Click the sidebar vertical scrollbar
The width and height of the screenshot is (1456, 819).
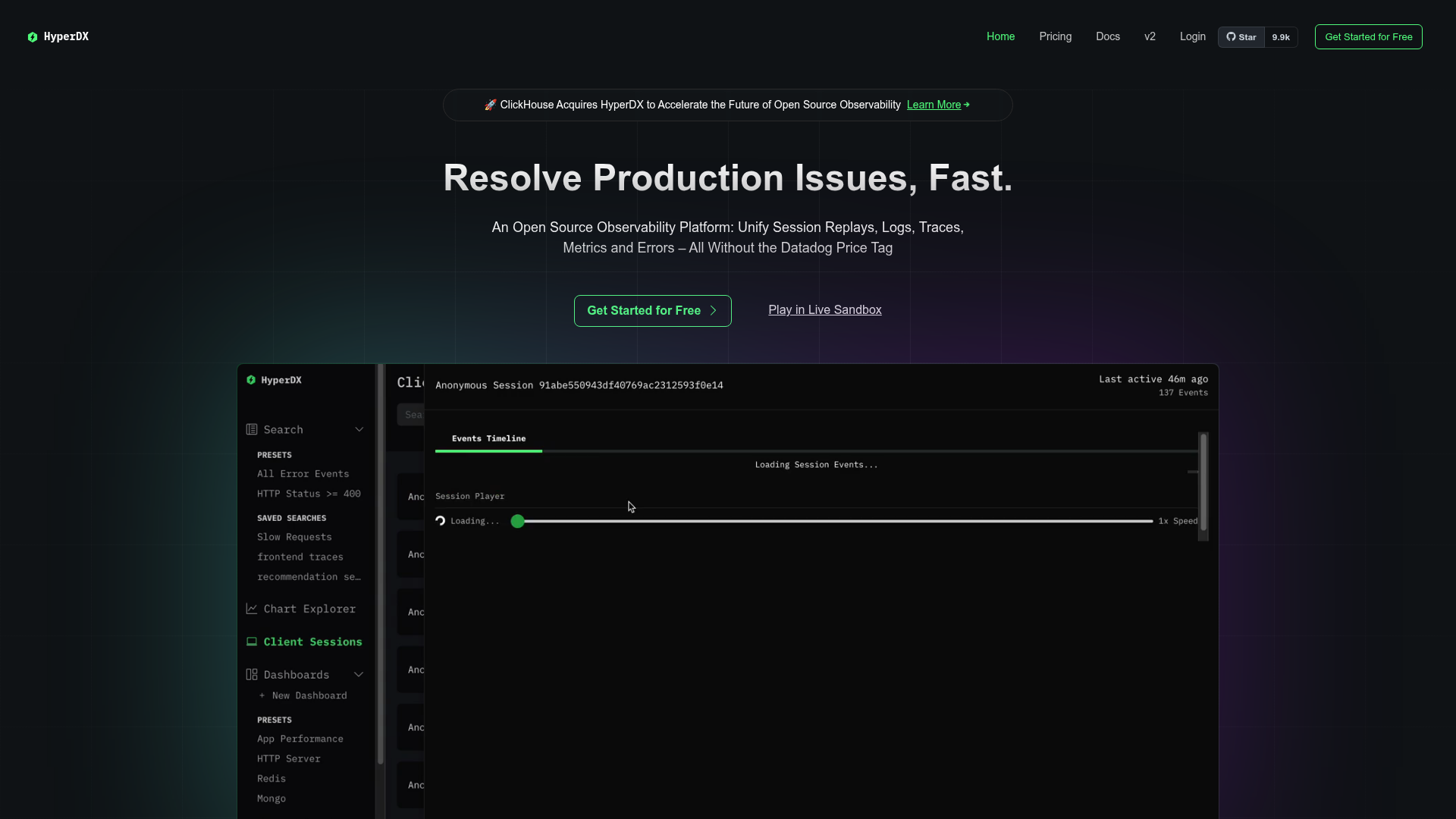(x=381, y=565)
